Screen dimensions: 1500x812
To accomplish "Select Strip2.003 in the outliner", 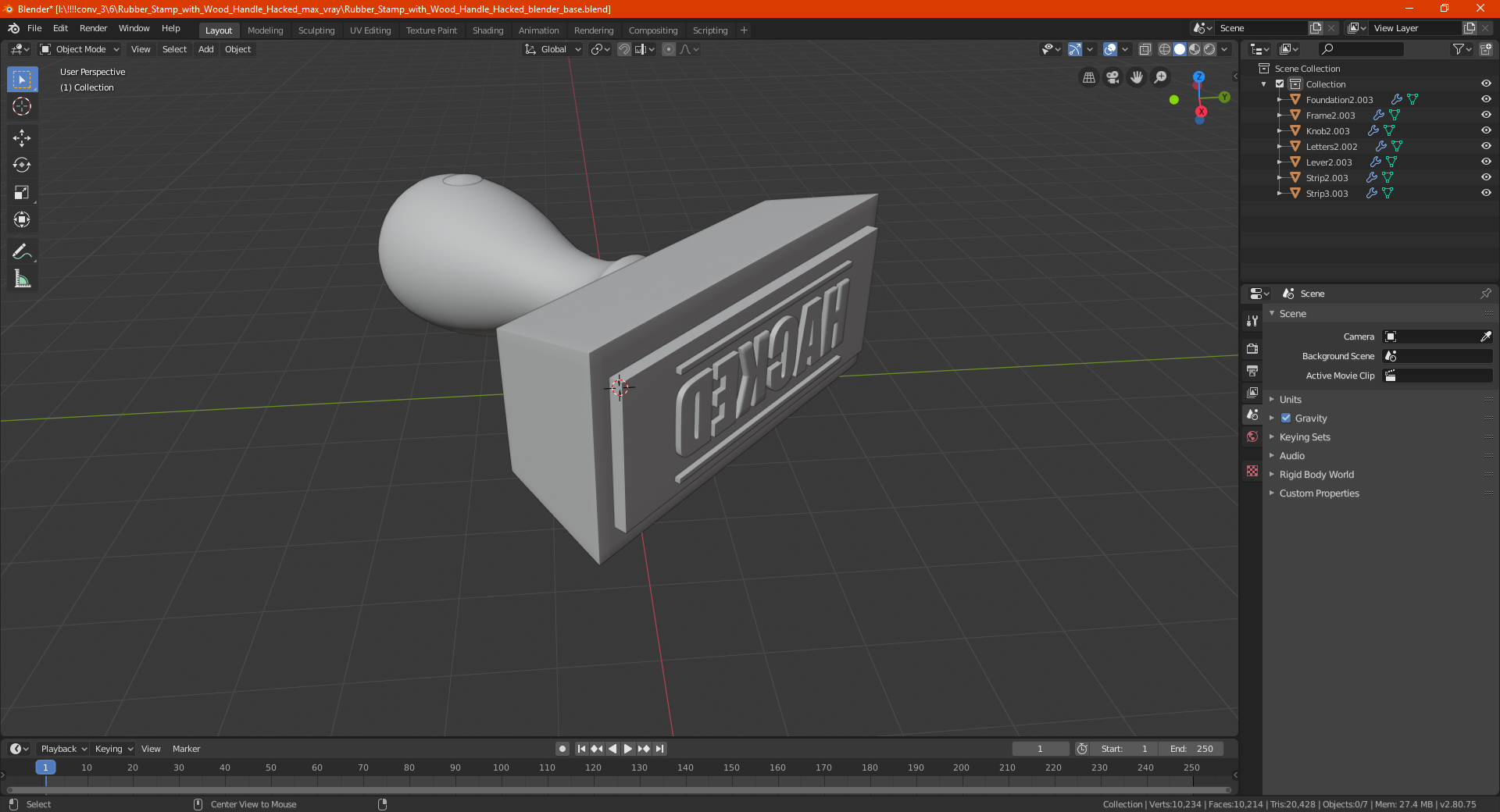I will (1327, 177).
